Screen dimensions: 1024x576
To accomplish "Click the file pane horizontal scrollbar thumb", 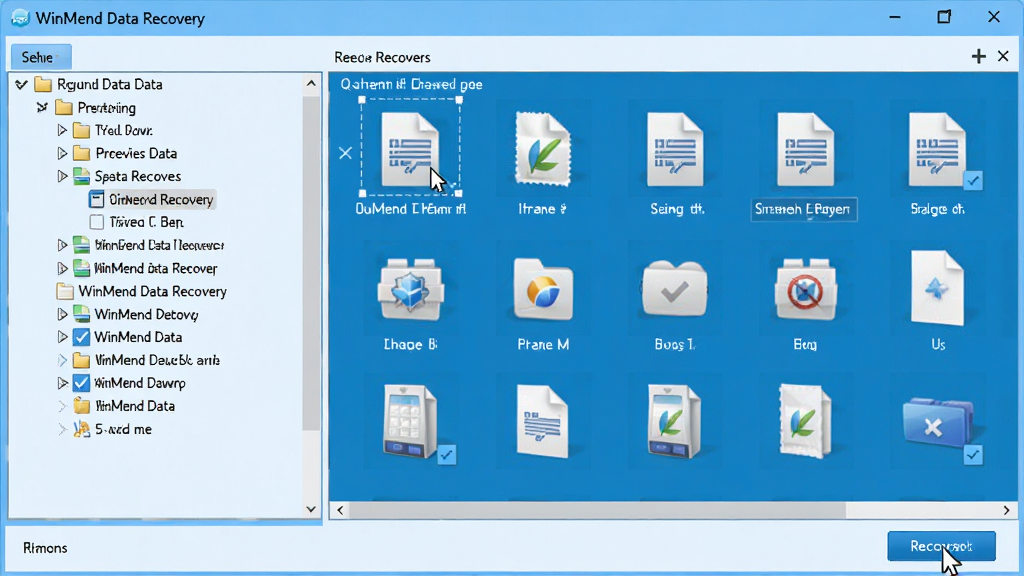I will click(x=598, y=510).
